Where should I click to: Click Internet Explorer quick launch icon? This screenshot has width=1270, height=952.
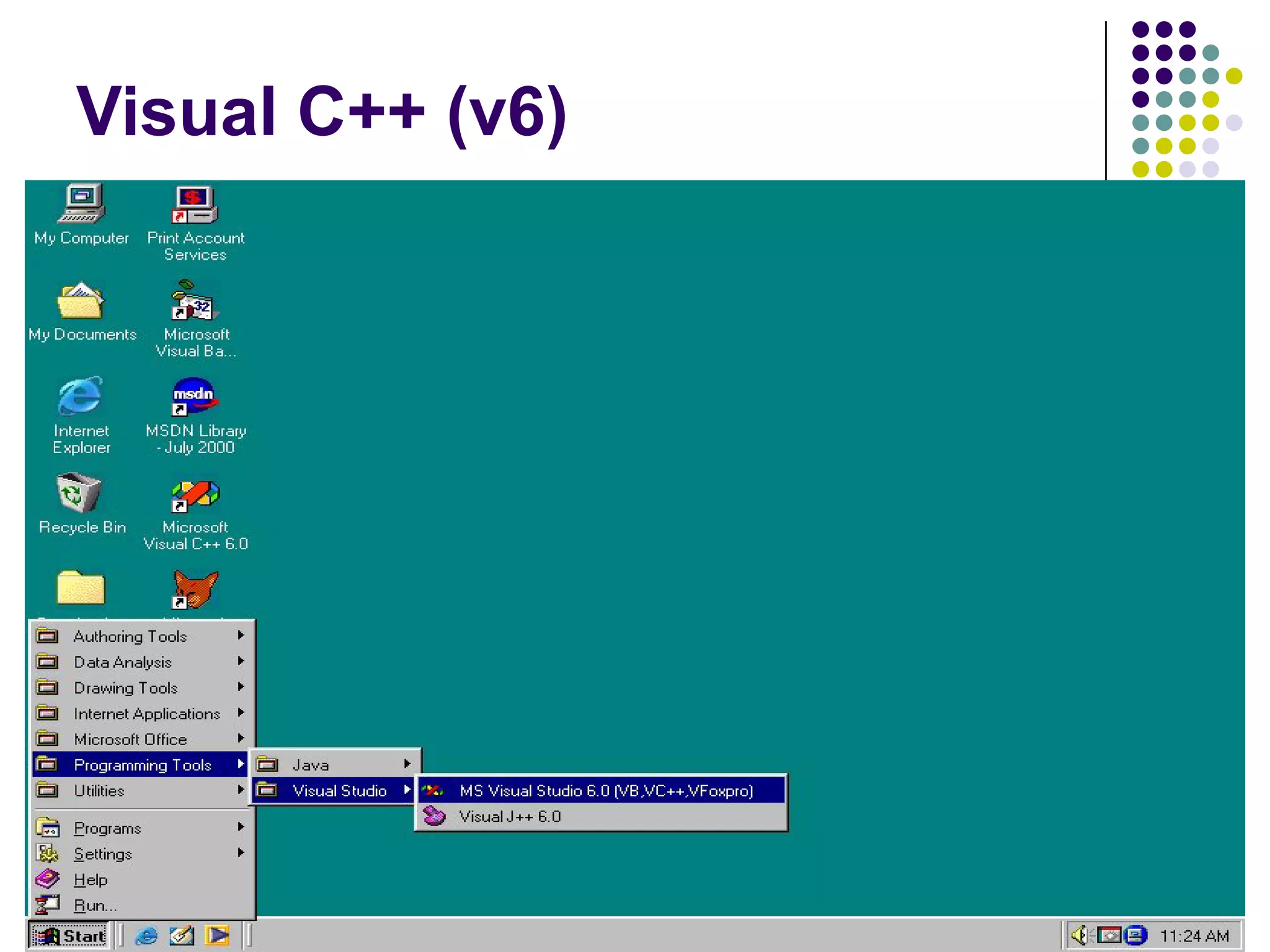point(146,935)
